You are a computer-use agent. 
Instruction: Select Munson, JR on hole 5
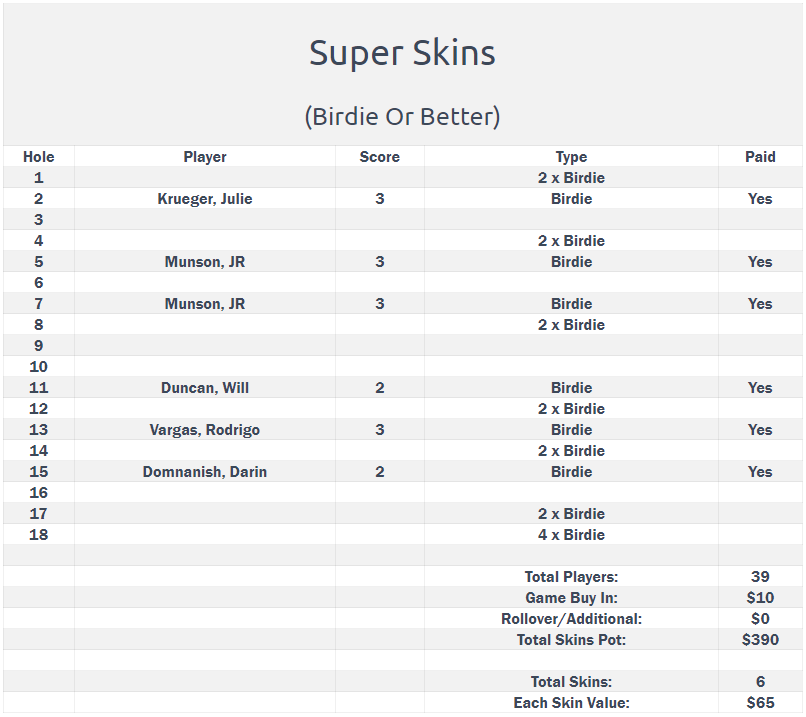(x=205, y=262)
